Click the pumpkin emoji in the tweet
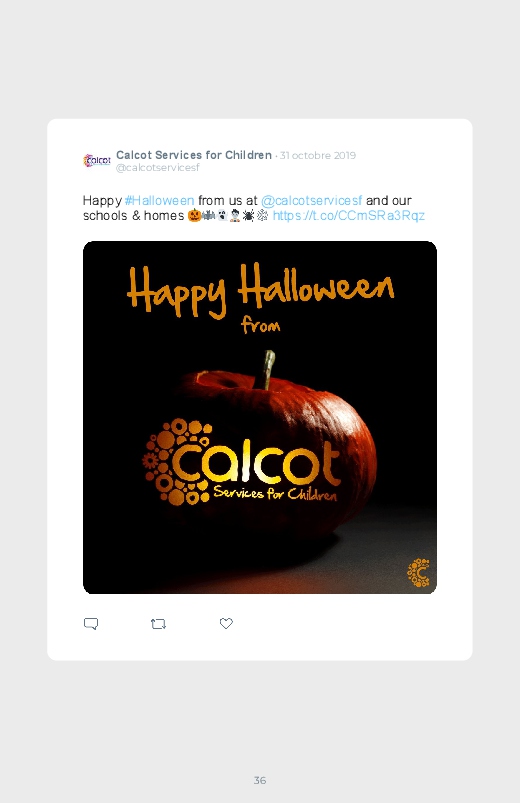The height and width of the screenshot is (803, 520). tap(194, 215)
